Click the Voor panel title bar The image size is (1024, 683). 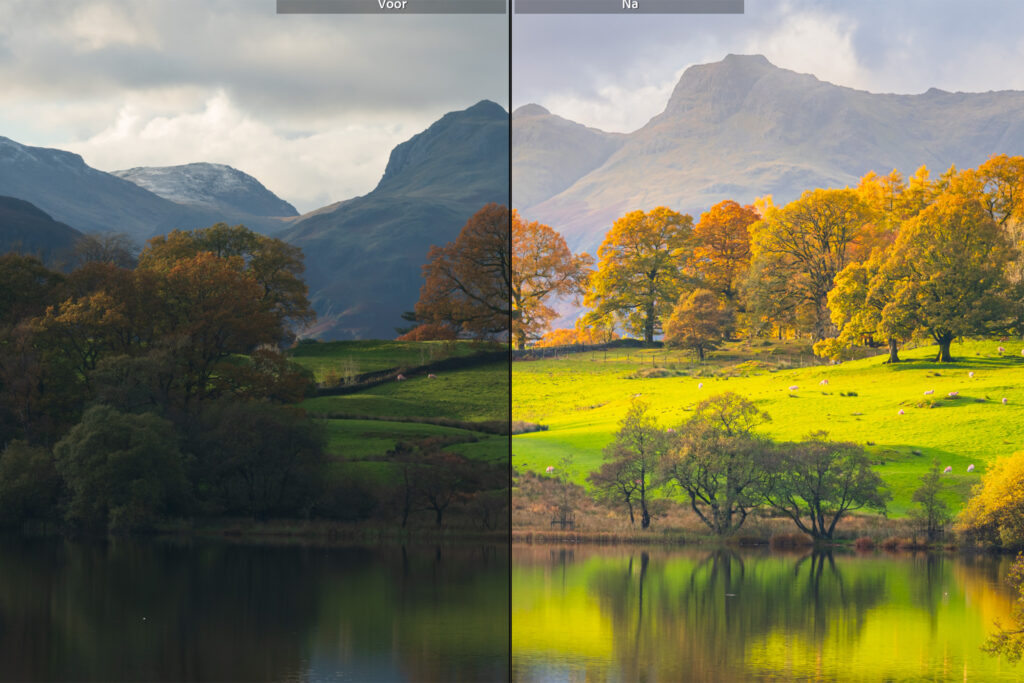click(x=393, y=7)
